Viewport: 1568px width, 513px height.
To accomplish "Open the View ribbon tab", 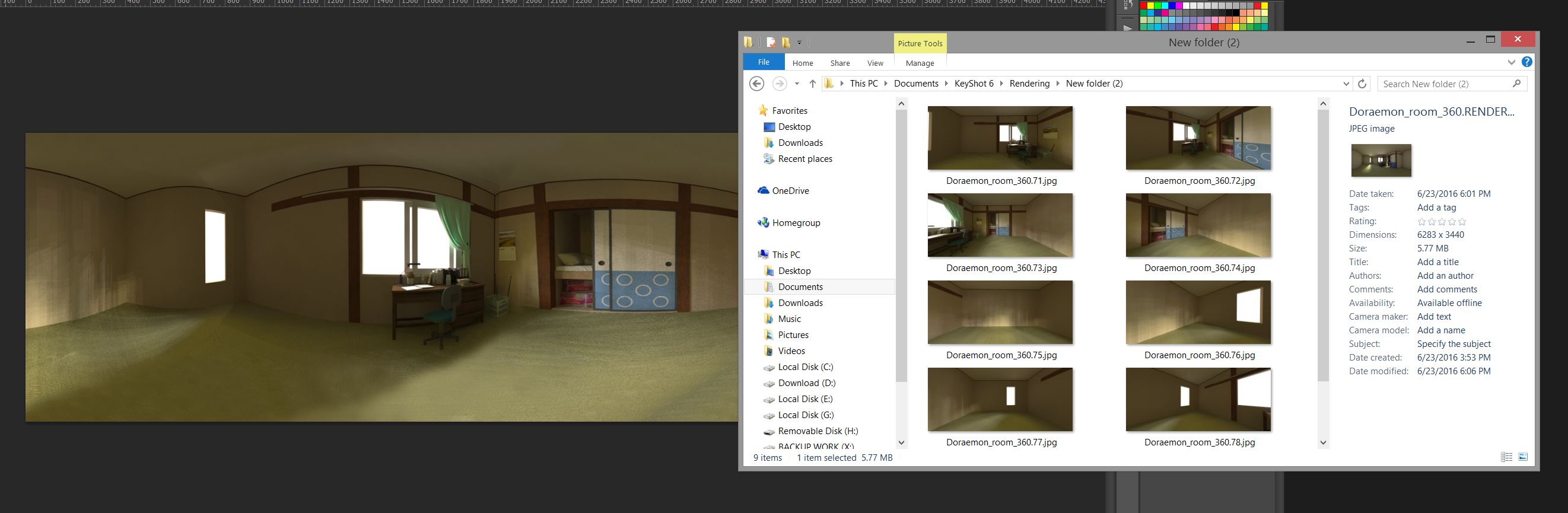I will [874, 63].
